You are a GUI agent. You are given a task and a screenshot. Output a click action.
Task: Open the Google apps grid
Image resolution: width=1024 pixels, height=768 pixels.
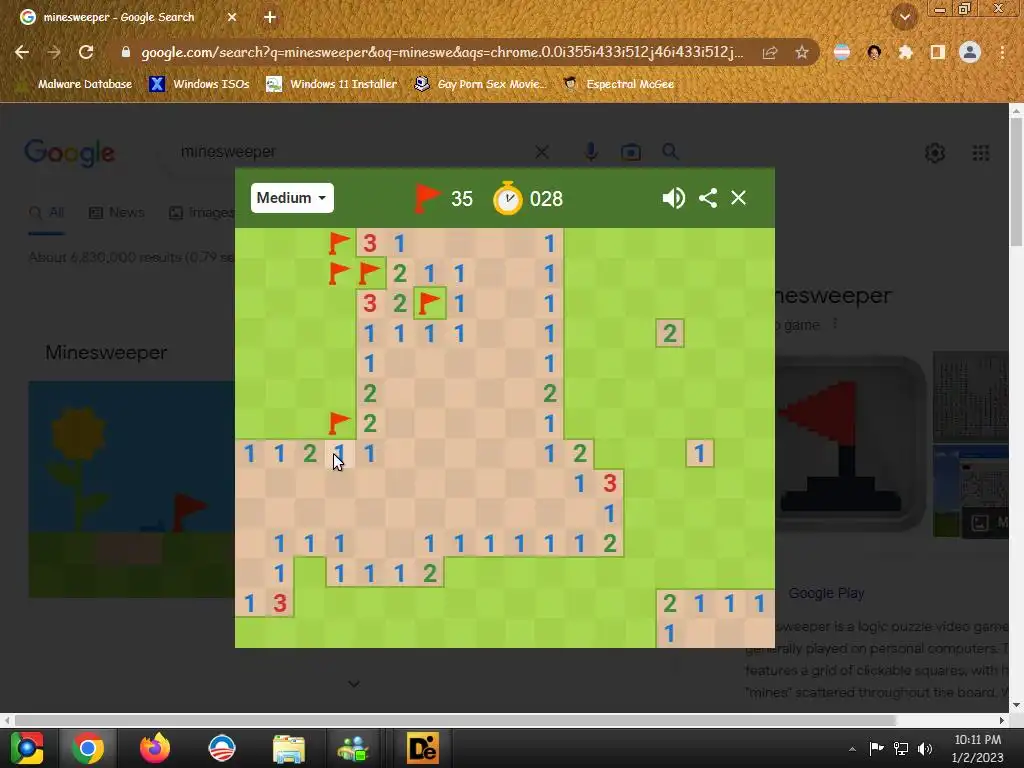(981, 153)
